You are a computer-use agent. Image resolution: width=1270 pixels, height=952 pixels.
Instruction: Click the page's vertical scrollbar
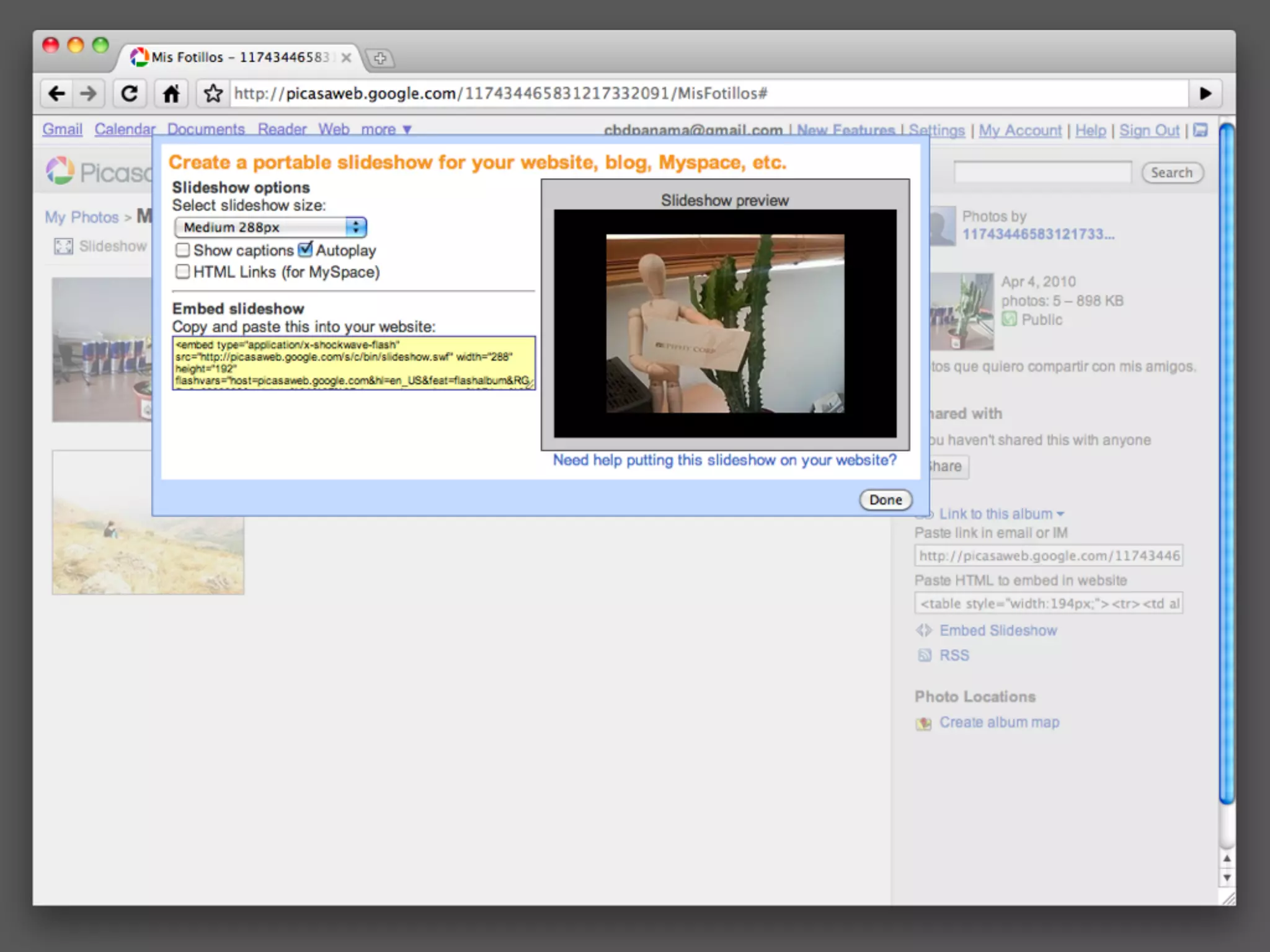(1226, 465)
